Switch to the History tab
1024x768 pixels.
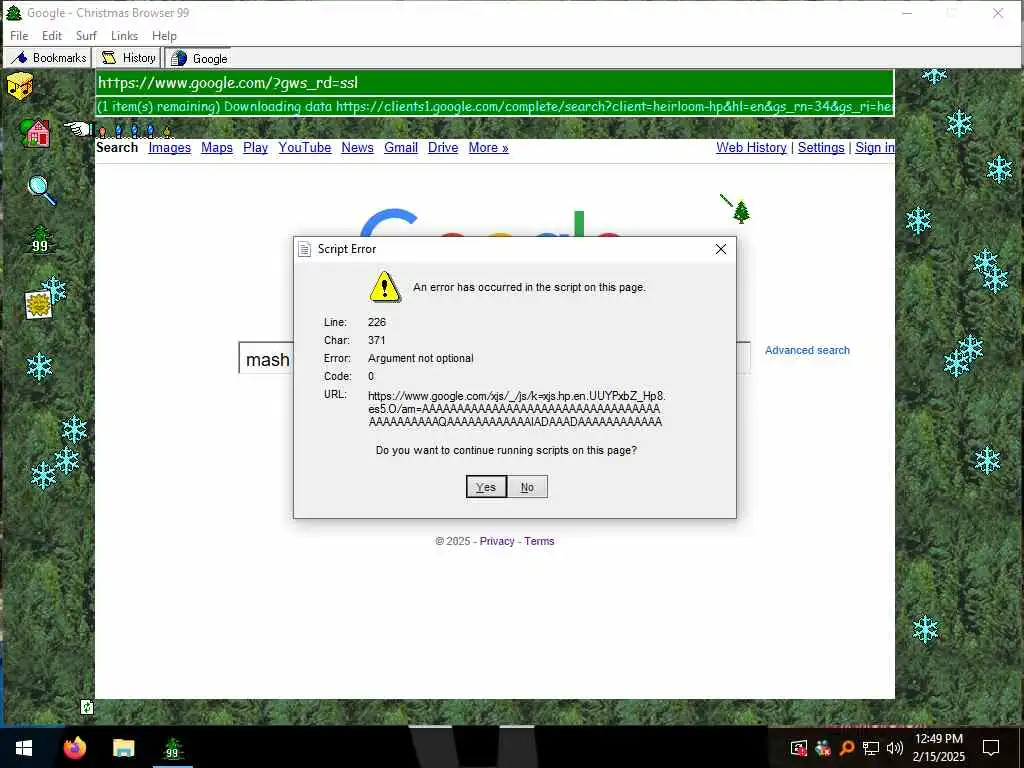tap(128, 58)
